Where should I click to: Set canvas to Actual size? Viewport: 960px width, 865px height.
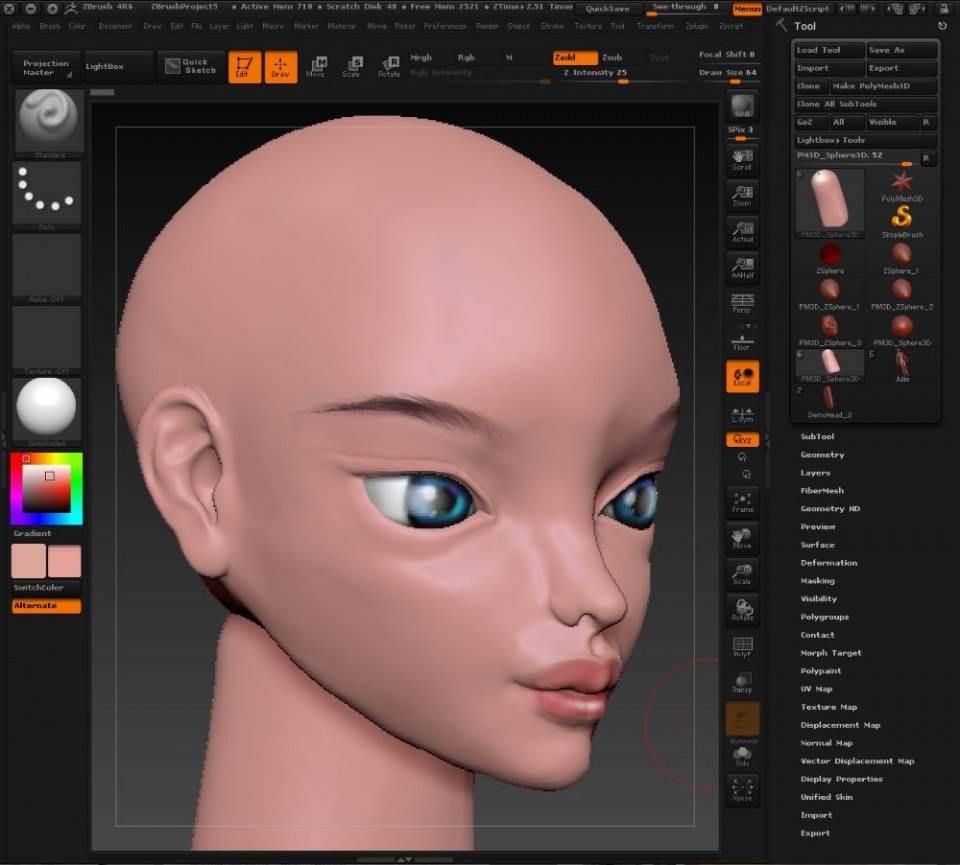point(742,232)
